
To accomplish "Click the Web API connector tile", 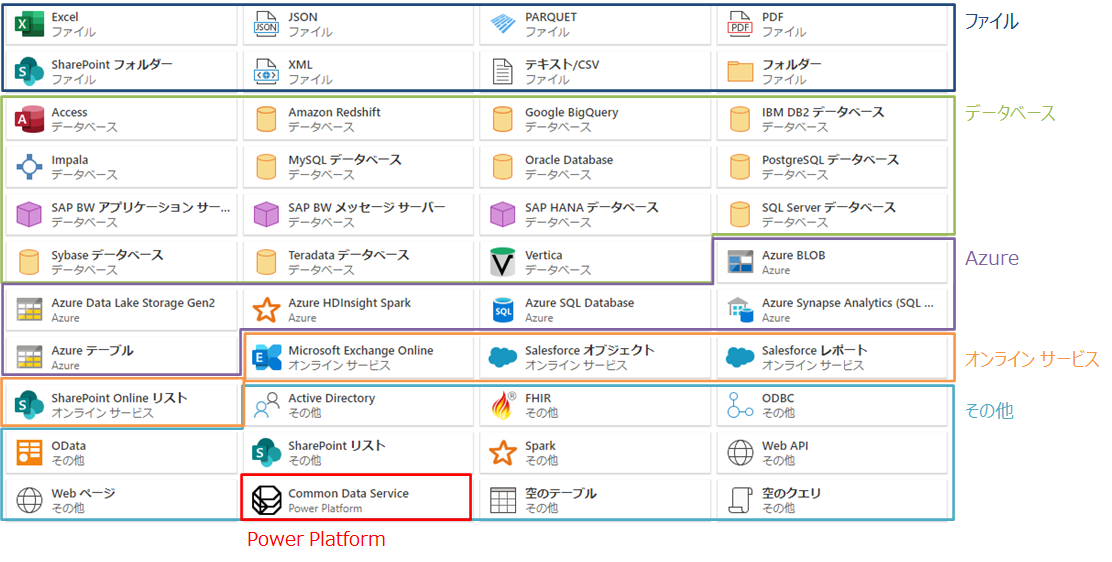I will point(832,453).
